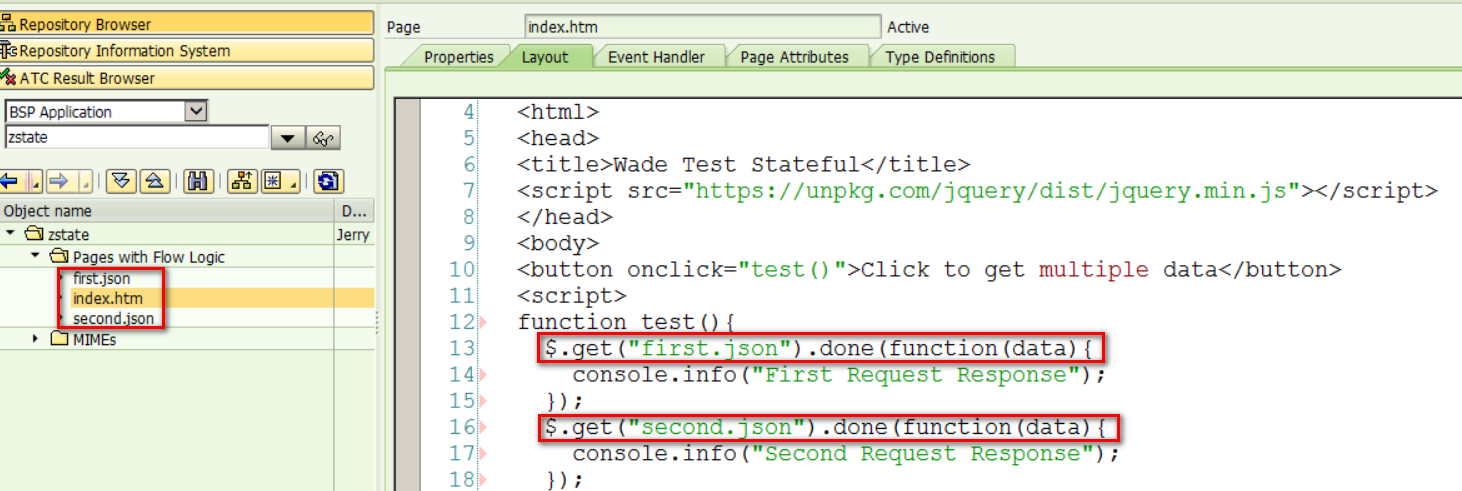Image resolution: width=1462 pixels, height=491 pixels.
Task: Click the index.htm page name field
Action: [703, 27]
